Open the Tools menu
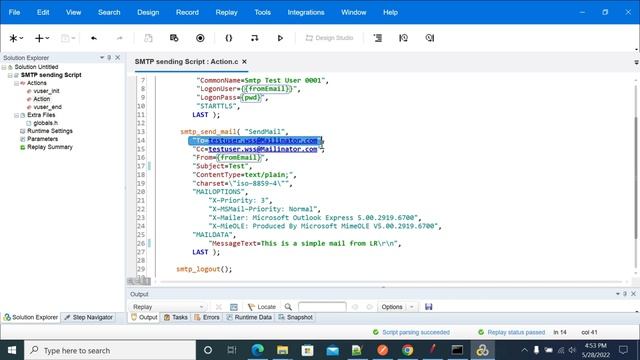 point(262,12)
